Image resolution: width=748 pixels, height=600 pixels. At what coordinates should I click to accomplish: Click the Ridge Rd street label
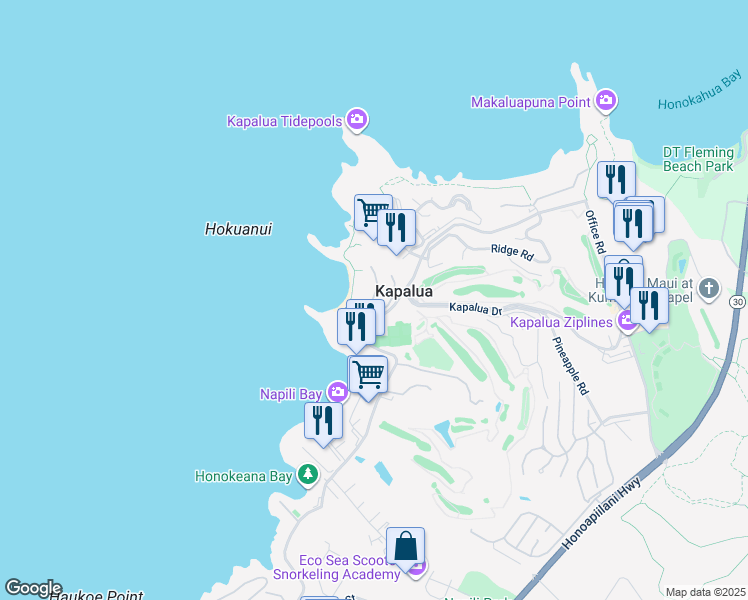(512, 252)
